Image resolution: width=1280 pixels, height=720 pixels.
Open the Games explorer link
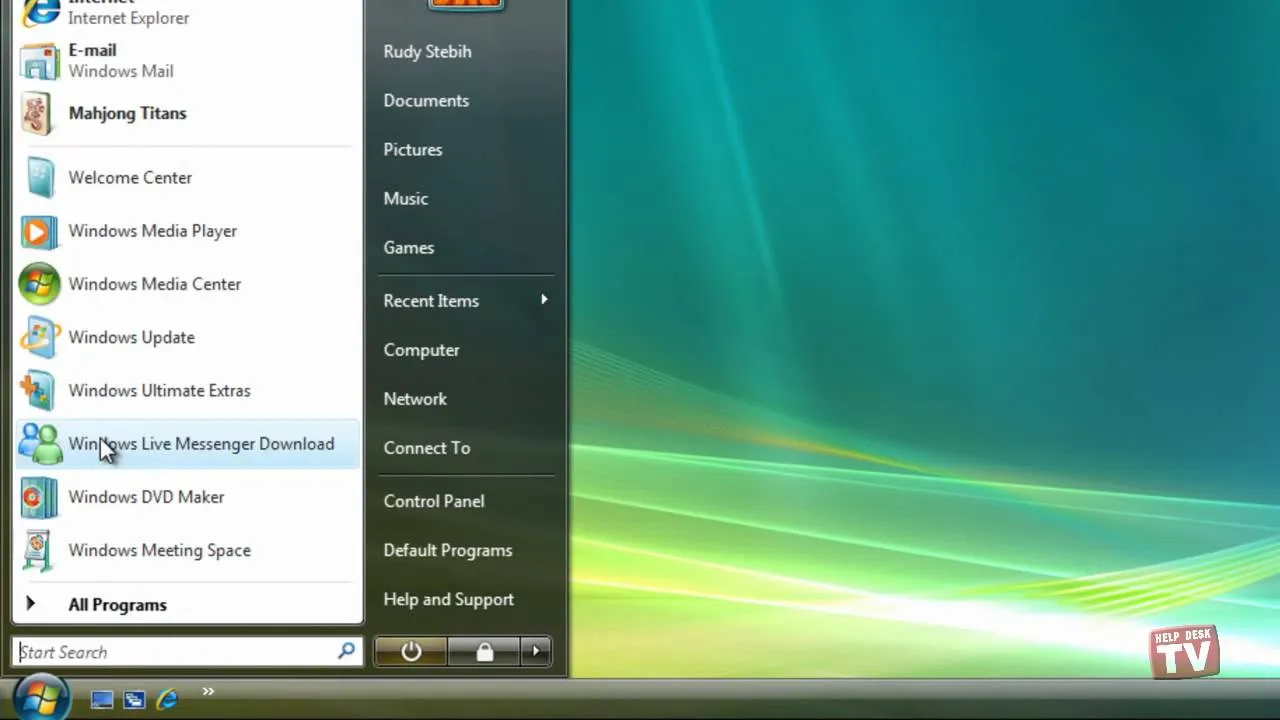click(x=409, y=248)
